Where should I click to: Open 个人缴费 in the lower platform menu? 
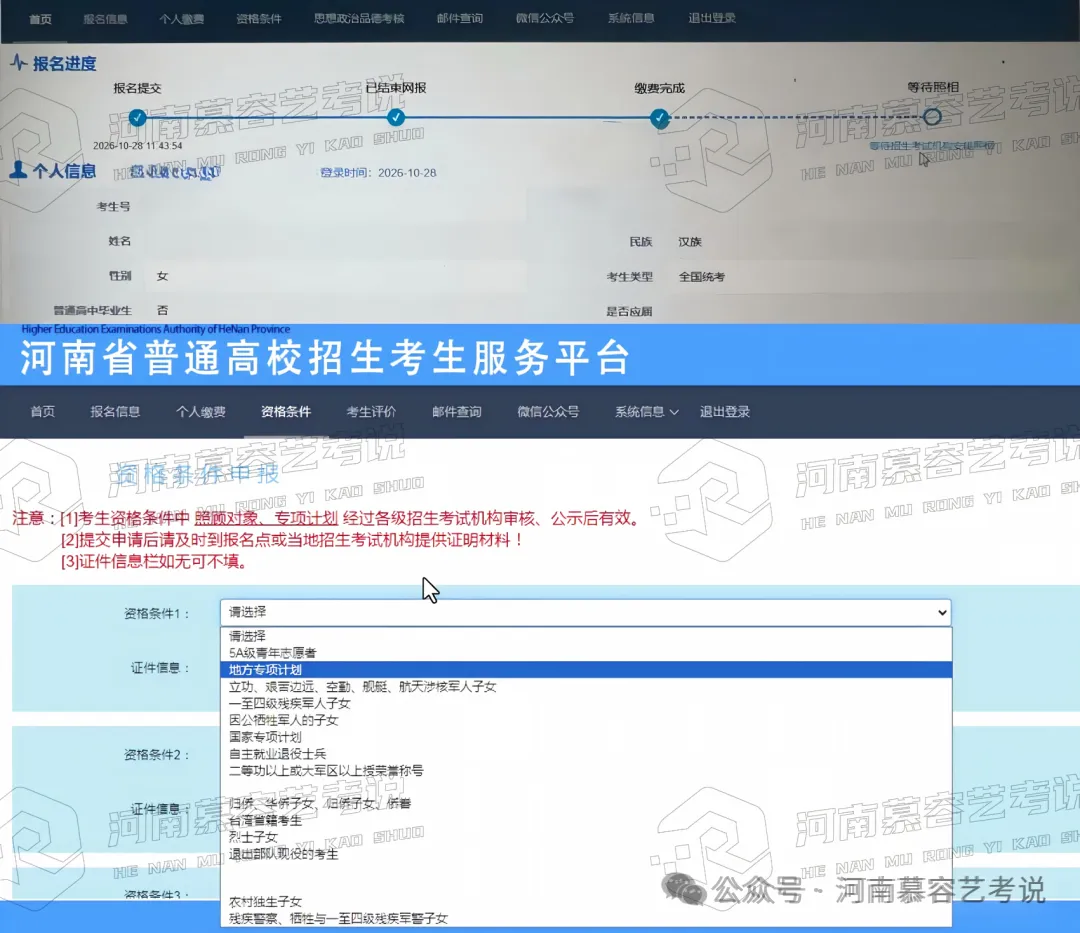click(200, 412)
